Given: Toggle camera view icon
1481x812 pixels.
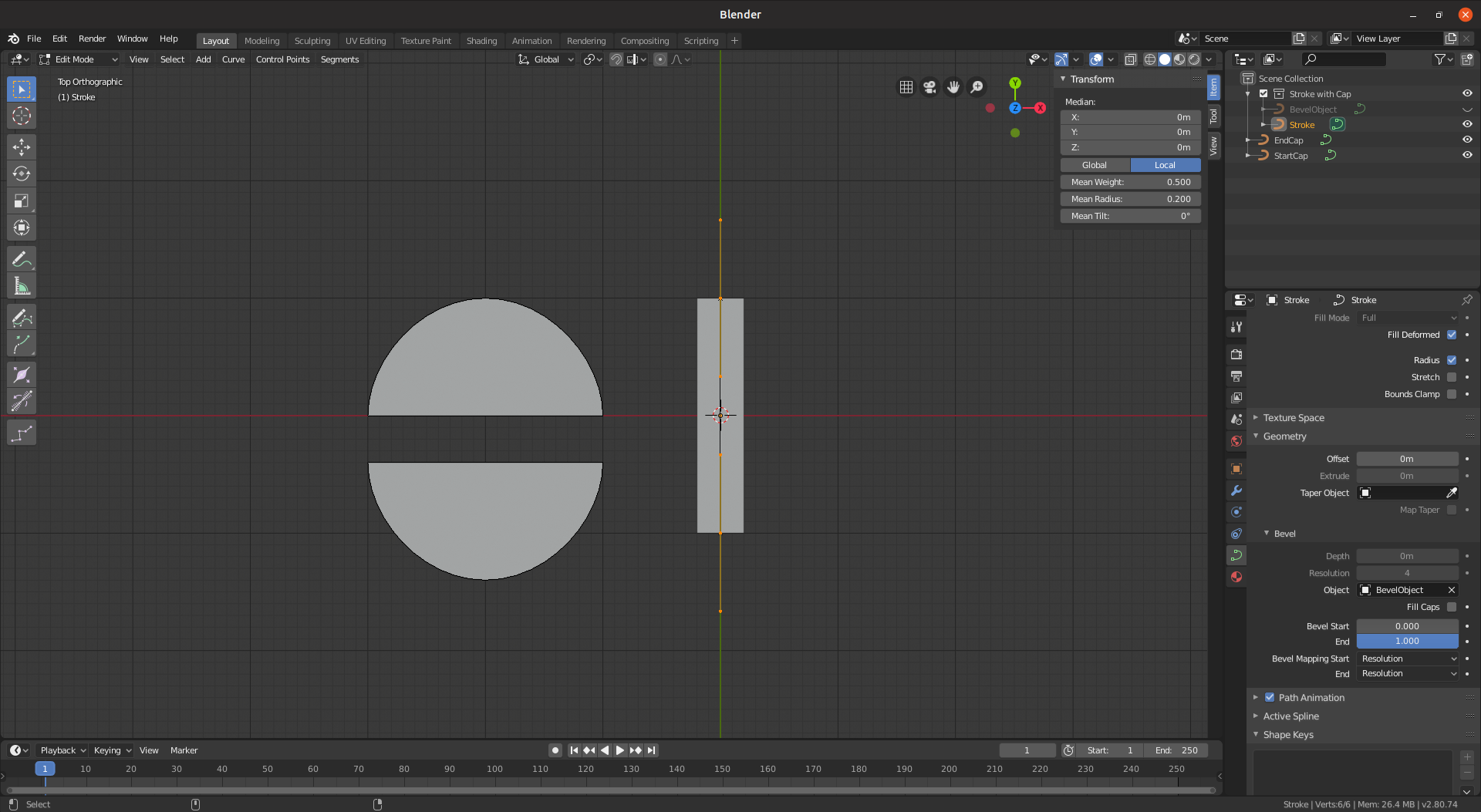Looking at the screenshot, I should click(x=929, y=87).
